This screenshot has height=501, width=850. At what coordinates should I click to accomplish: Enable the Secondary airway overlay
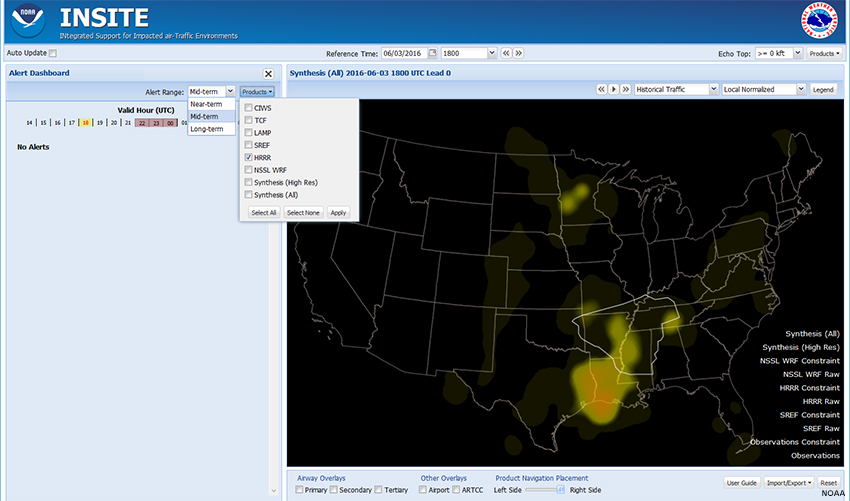pyautogui.click(x=334, y=490)
